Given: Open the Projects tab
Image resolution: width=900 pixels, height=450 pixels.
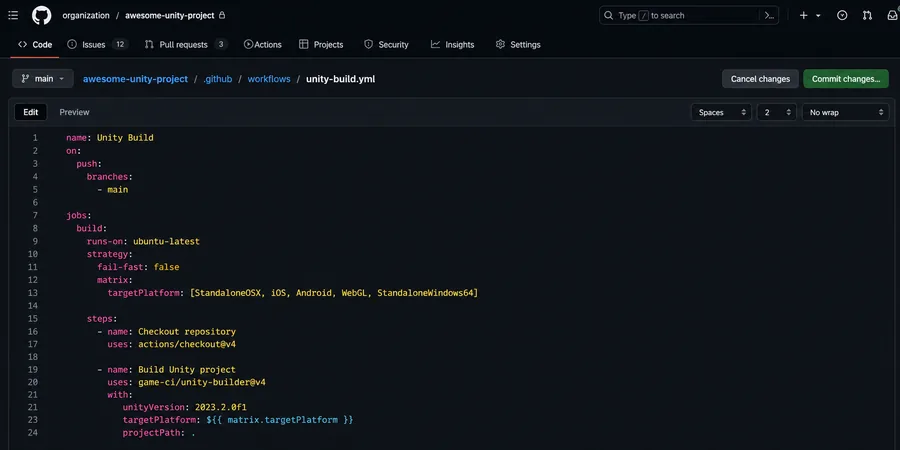Looking at the screenshot, I should [x=321, y=44].
